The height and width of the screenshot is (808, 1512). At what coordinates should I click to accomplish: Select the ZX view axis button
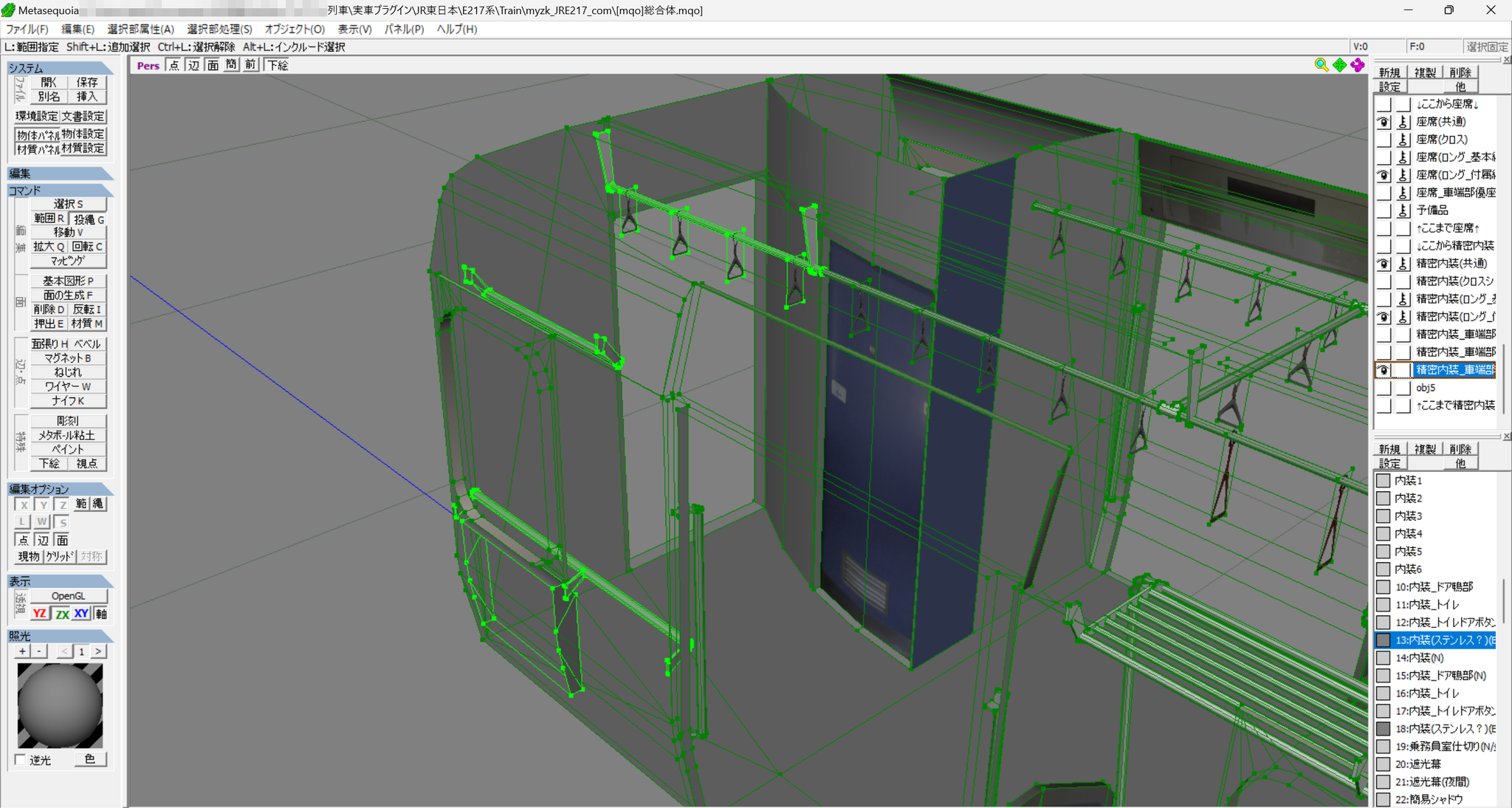pos(62,614)
